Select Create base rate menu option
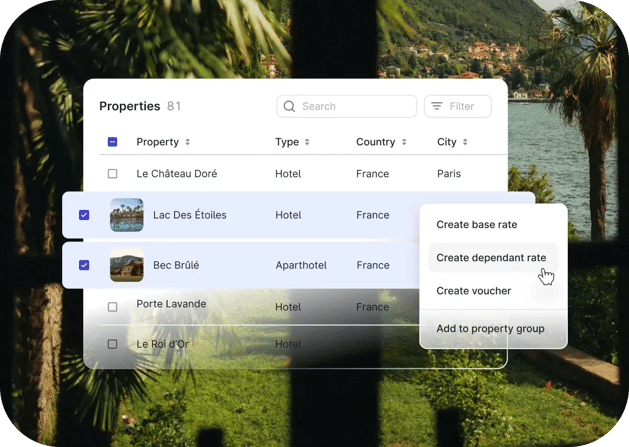 (x=477, y=225)
